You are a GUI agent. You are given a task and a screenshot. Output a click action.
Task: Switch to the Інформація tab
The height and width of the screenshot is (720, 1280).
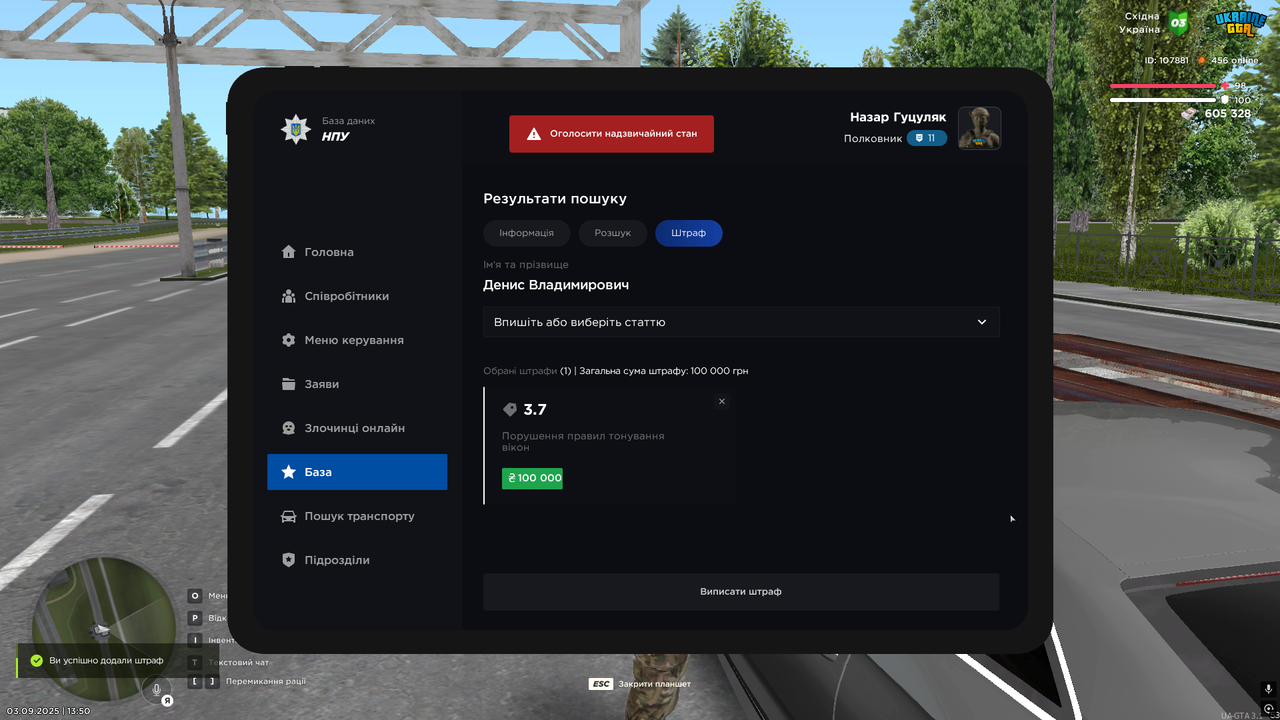526,233
